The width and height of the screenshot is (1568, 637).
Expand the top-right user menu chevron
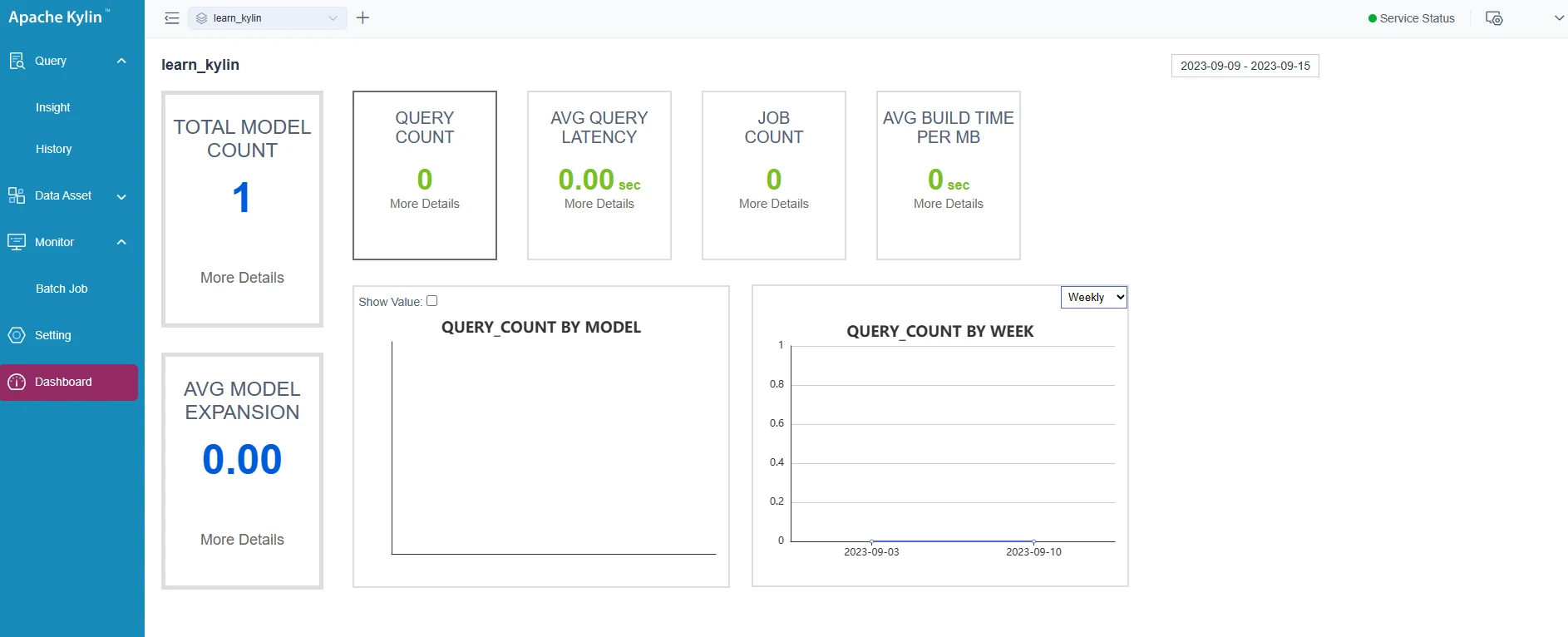(1559, 18)
